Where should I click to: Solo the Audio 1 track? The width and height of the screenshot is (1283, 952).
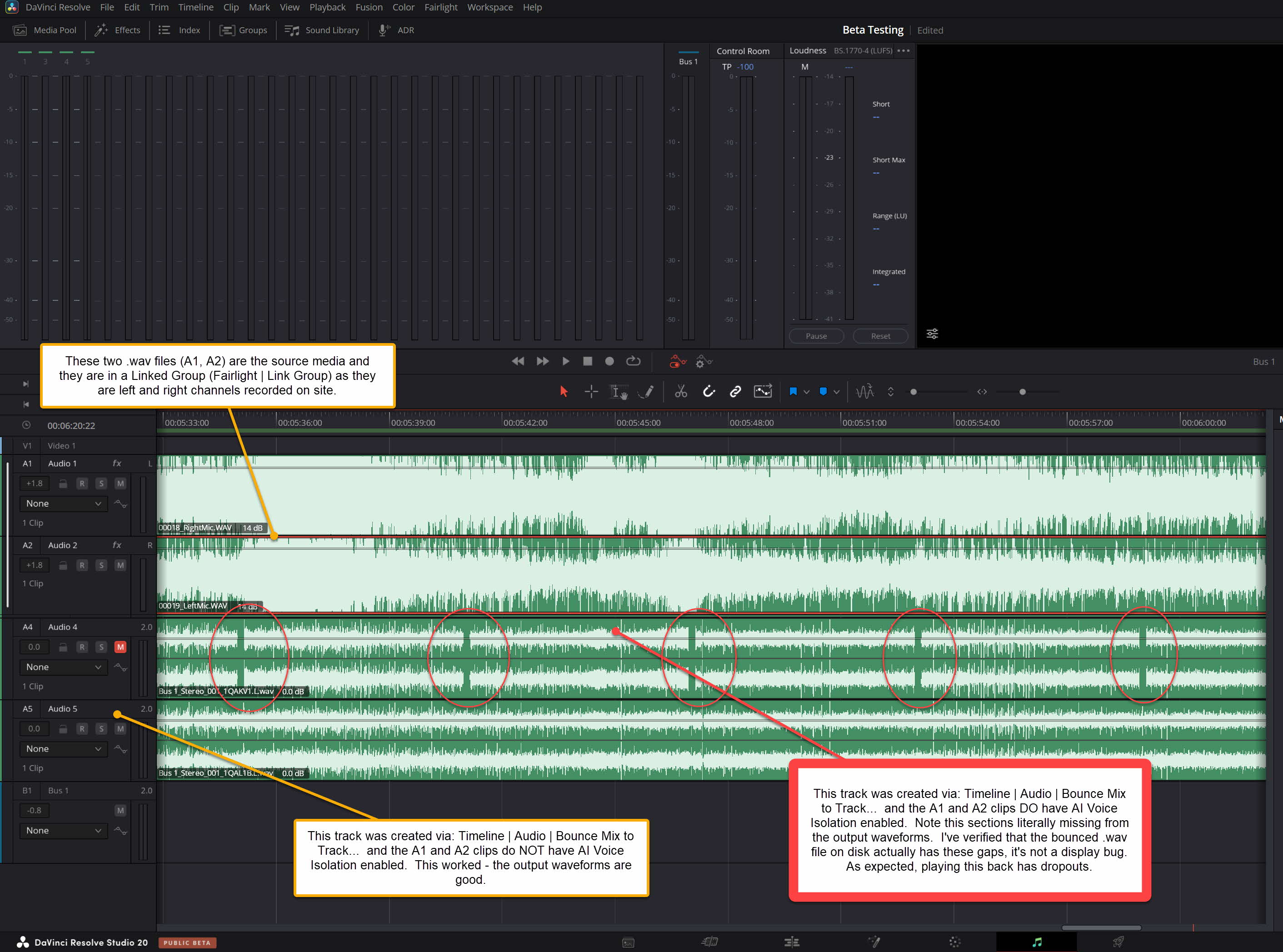point(101,483)
